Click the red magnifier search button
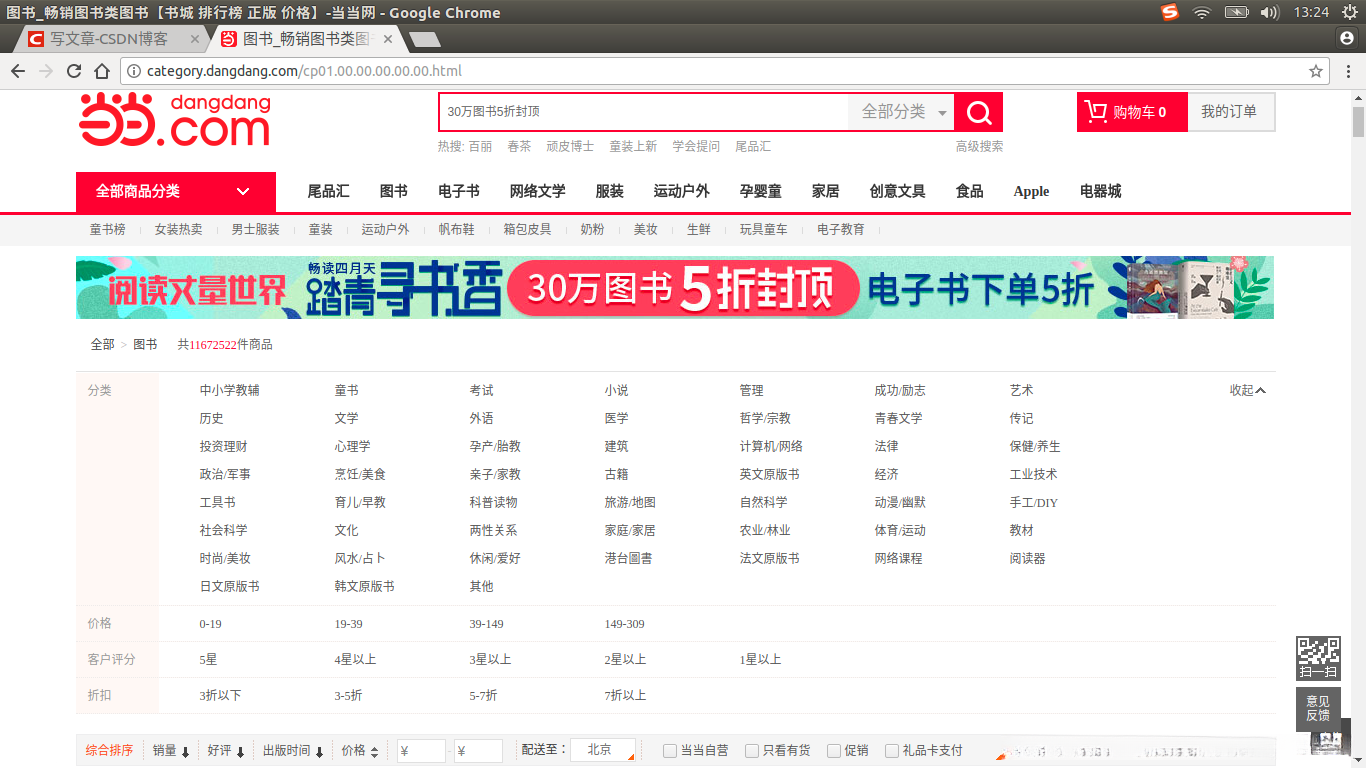The image size is (1366, 768). pos(978,112)
